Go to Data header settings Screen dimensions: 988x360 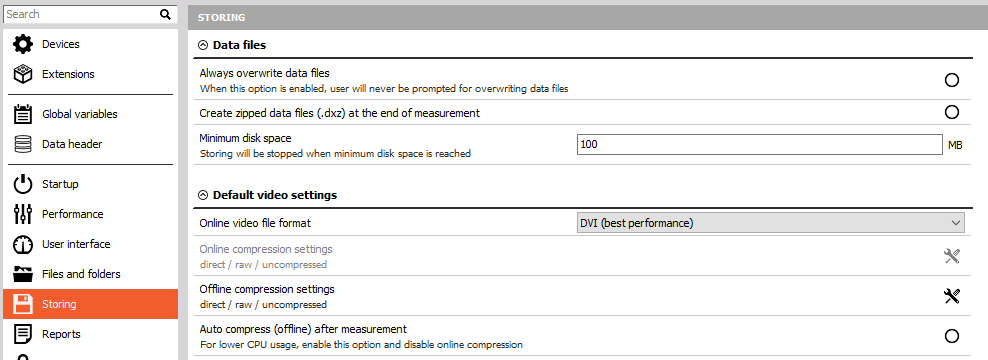tap(90, 144)
